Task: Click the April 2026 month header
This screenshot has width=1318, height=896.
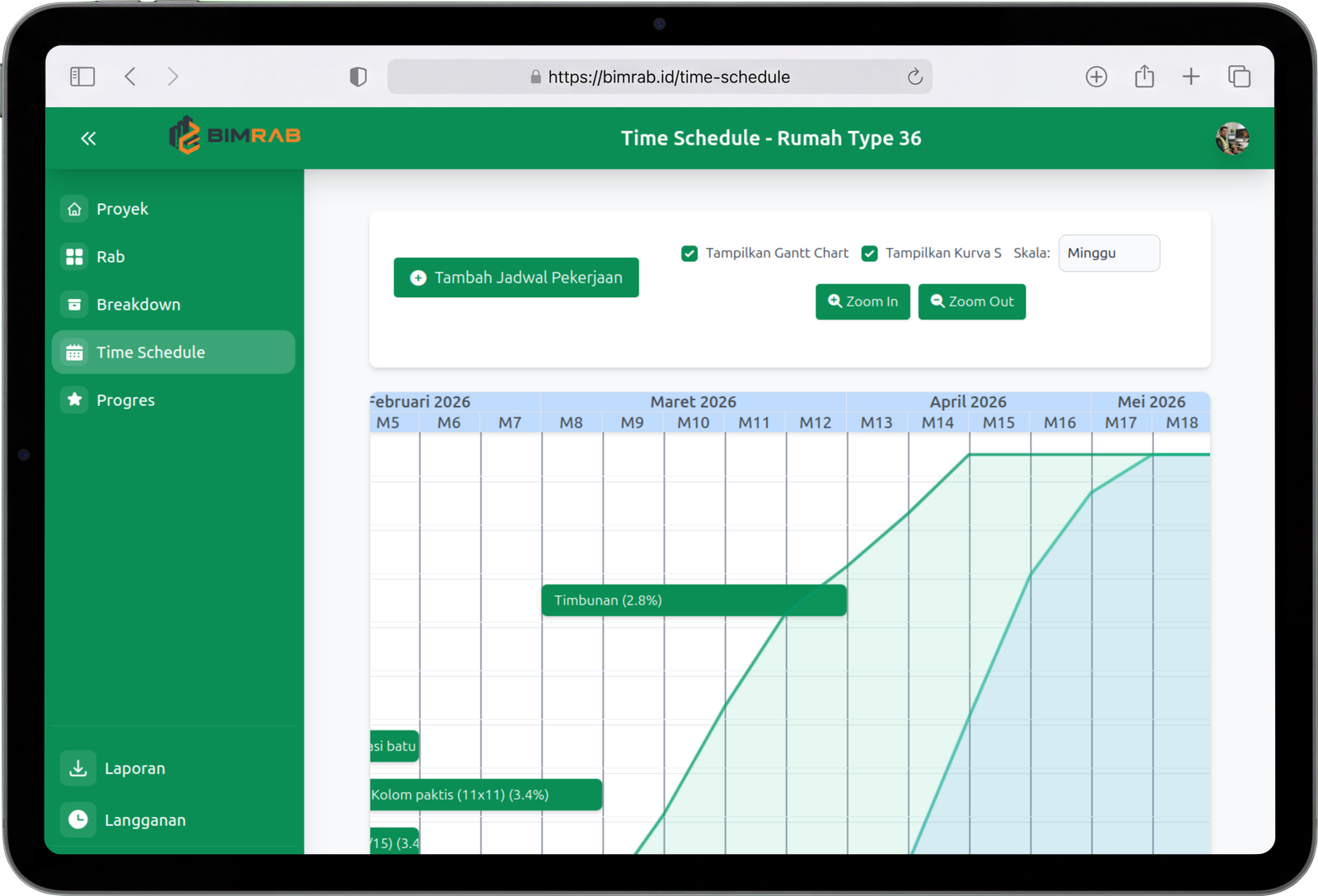Action: [969, 401]
